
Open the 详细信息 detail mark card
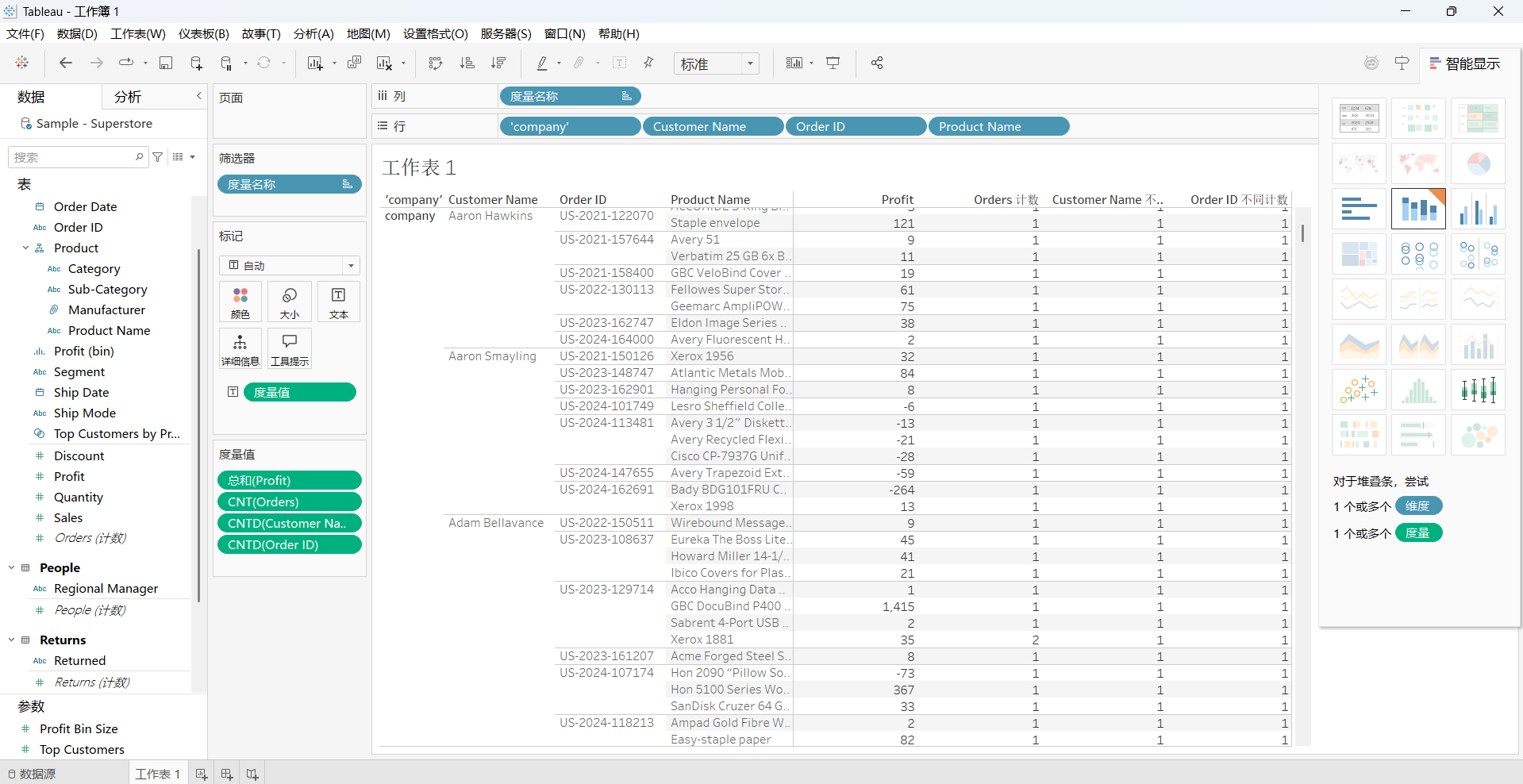pos(240,349)
